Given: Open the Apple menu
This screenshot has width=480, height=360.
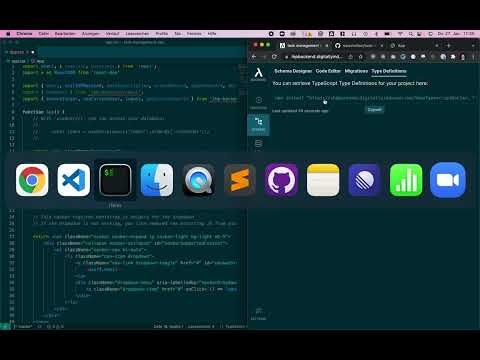Looking at the screenshot, I should point(8,34).
